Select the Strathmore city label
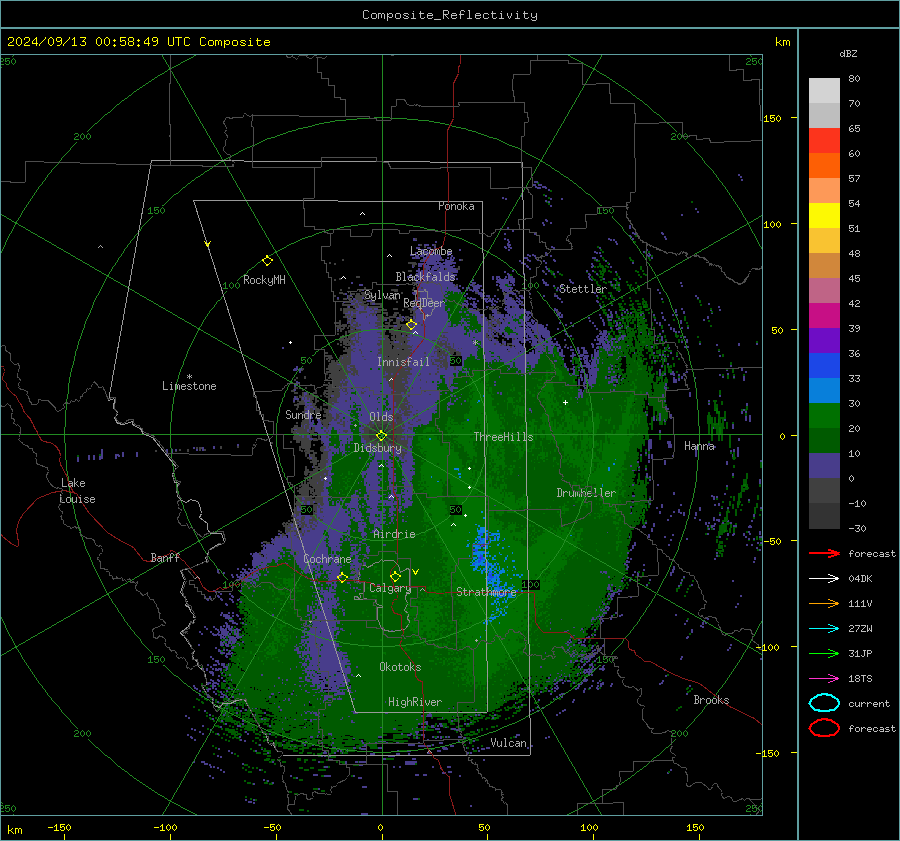Image resolution: width=900 pixels, height=841 pixels. [x=486, y=592]
